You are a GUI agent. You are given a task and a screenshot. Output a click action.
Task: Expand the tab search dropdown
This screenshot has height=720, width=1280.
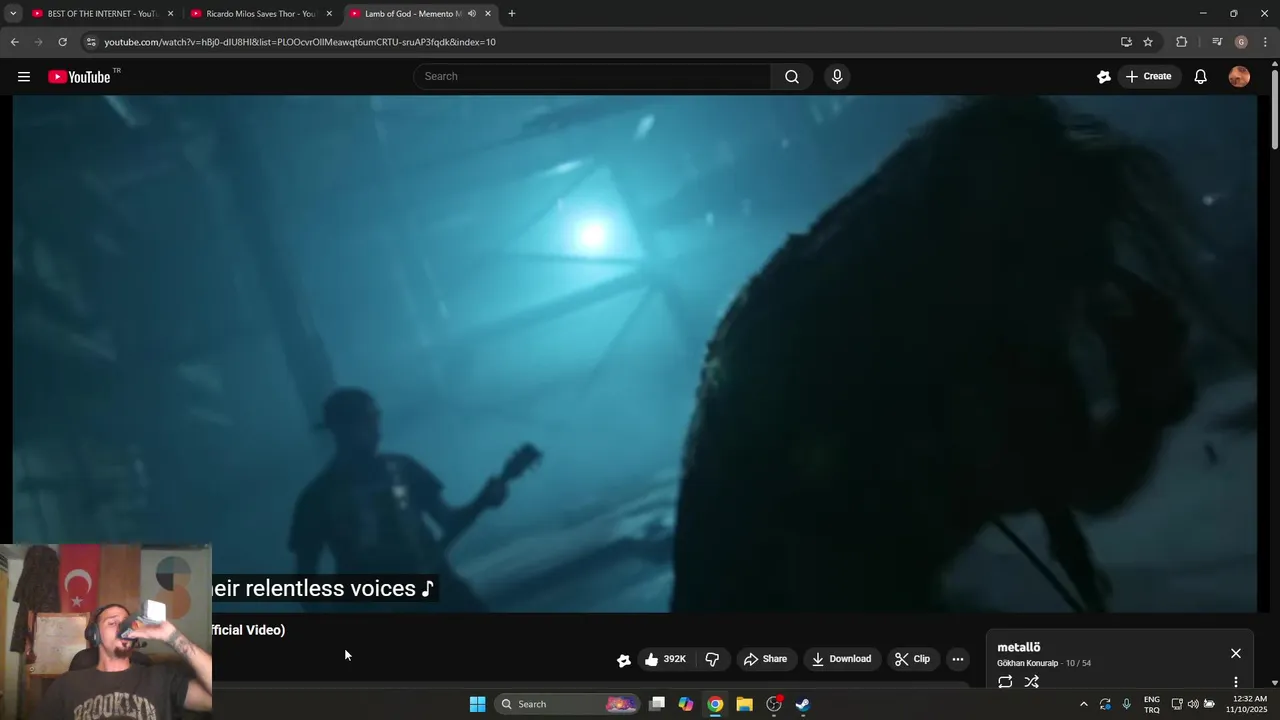pos(13,14)
